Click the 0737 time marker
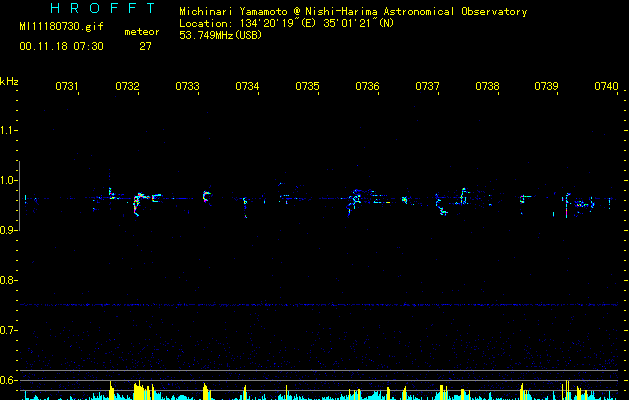Viewport: 629px width, 400px height. point(427,86)
